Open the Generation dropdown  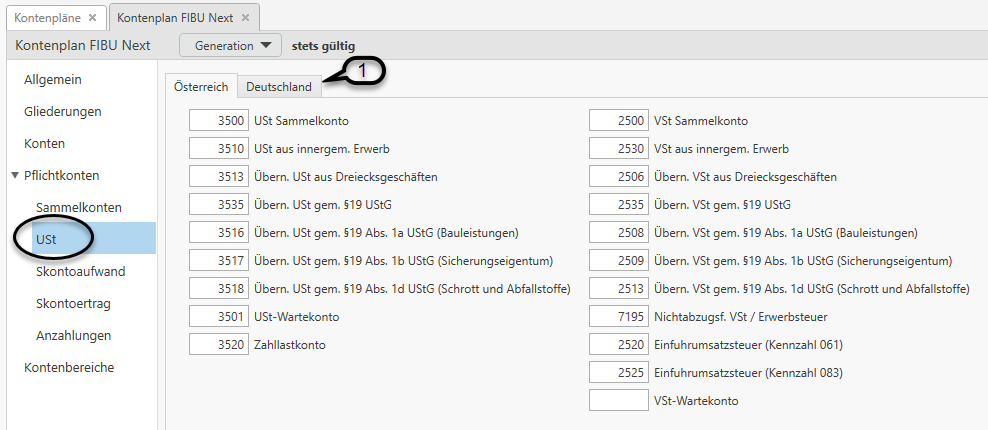pyautogui.click(x=230, y=46)
